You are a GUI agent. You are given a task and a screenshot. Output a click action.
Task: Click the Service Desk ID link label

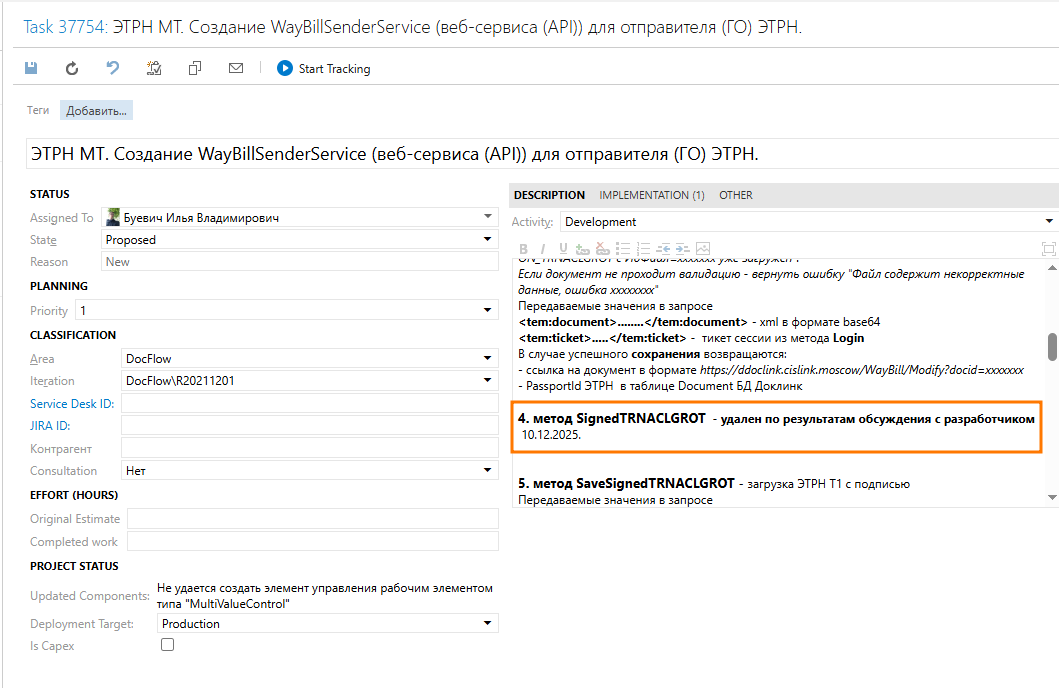tap(72, 404)
